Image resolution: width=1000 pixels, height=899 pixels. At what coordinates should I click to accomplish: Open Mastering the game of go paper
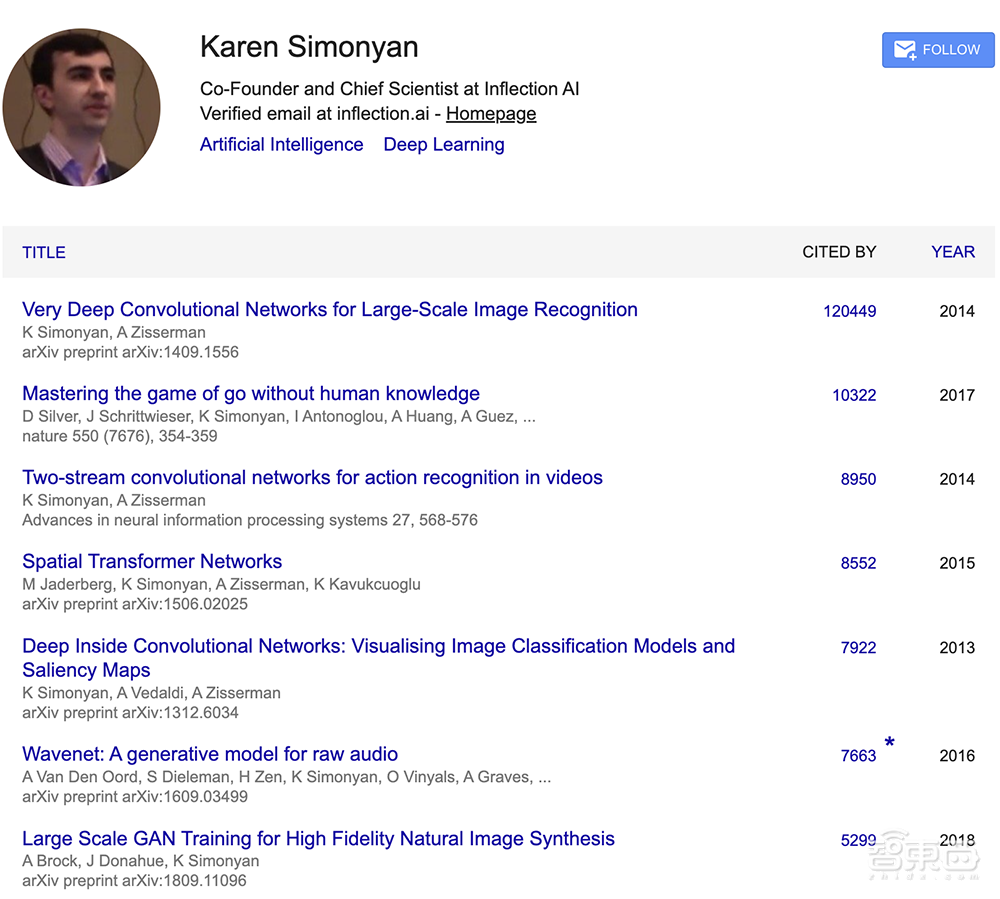point(251,394)
